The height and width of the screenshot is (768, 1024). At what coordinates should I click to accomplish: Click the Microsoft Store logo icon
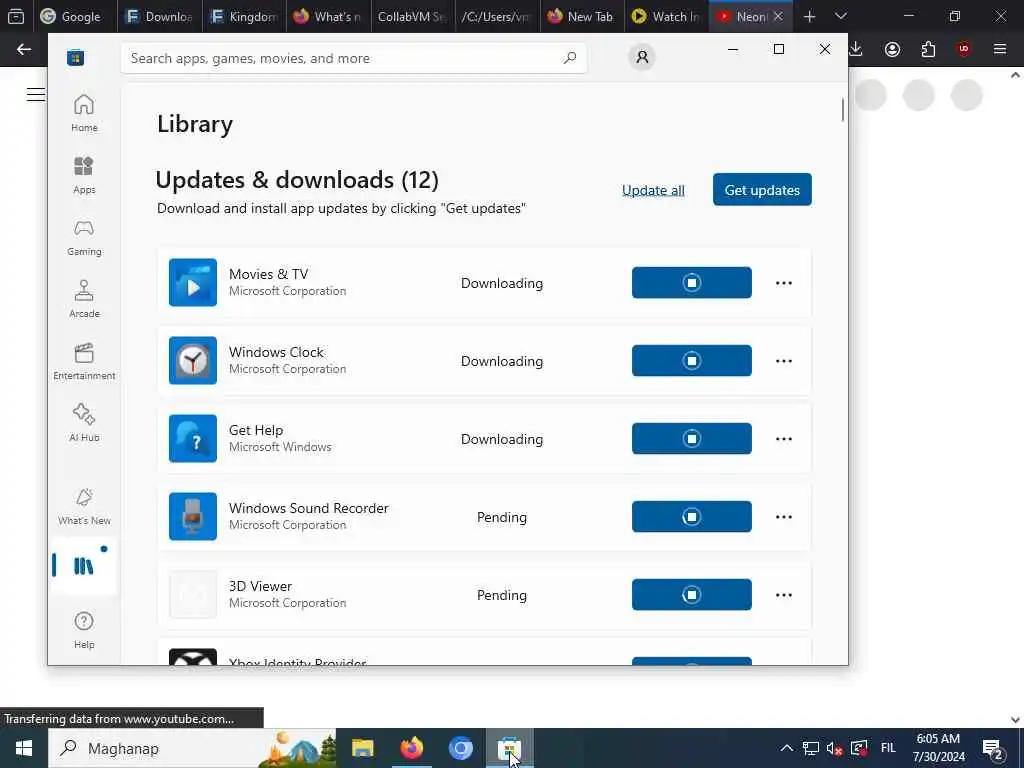point(76,57)
